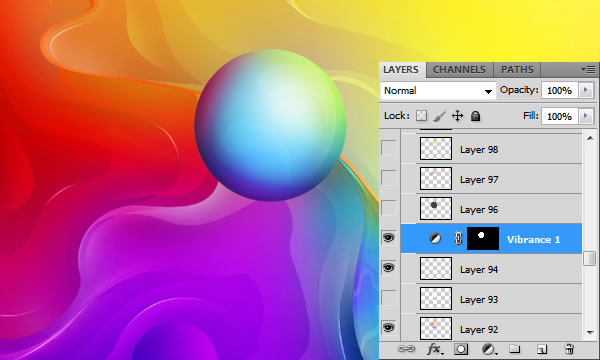This screenshot has width=600, height=360.
Task: Select the 'Layer 93' name
Action: (x=479, y=299)
